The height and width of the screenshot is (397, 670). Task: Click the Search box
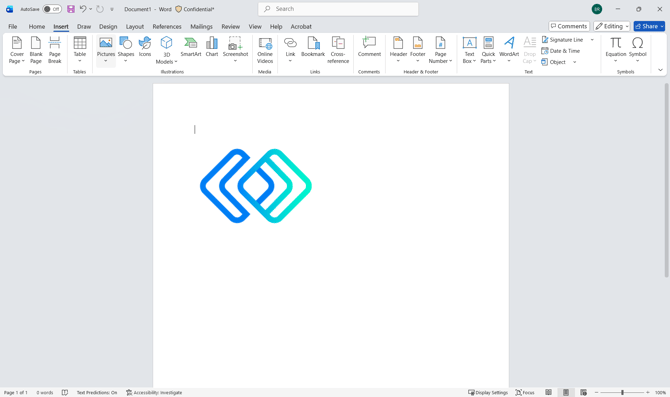[338, 9]
